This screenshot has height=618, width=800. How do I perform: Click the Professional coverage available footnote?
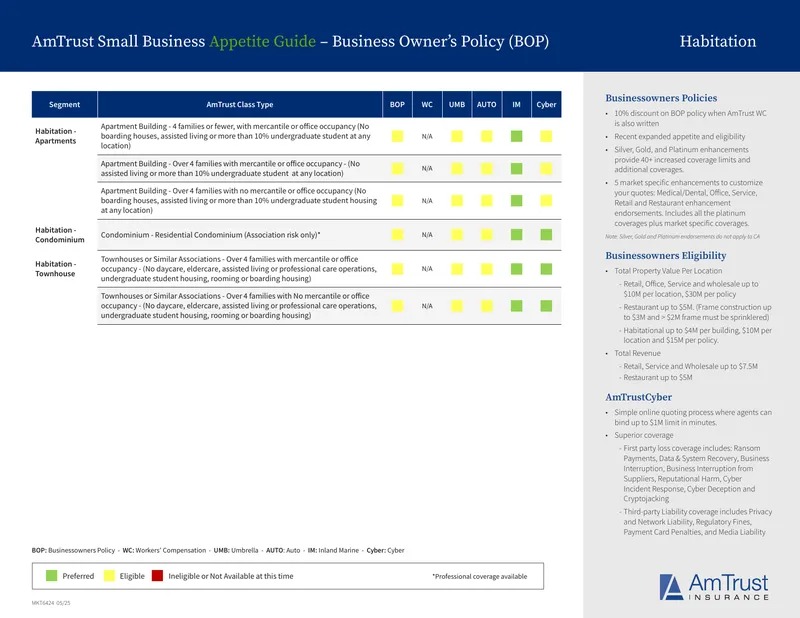[480, 576]
